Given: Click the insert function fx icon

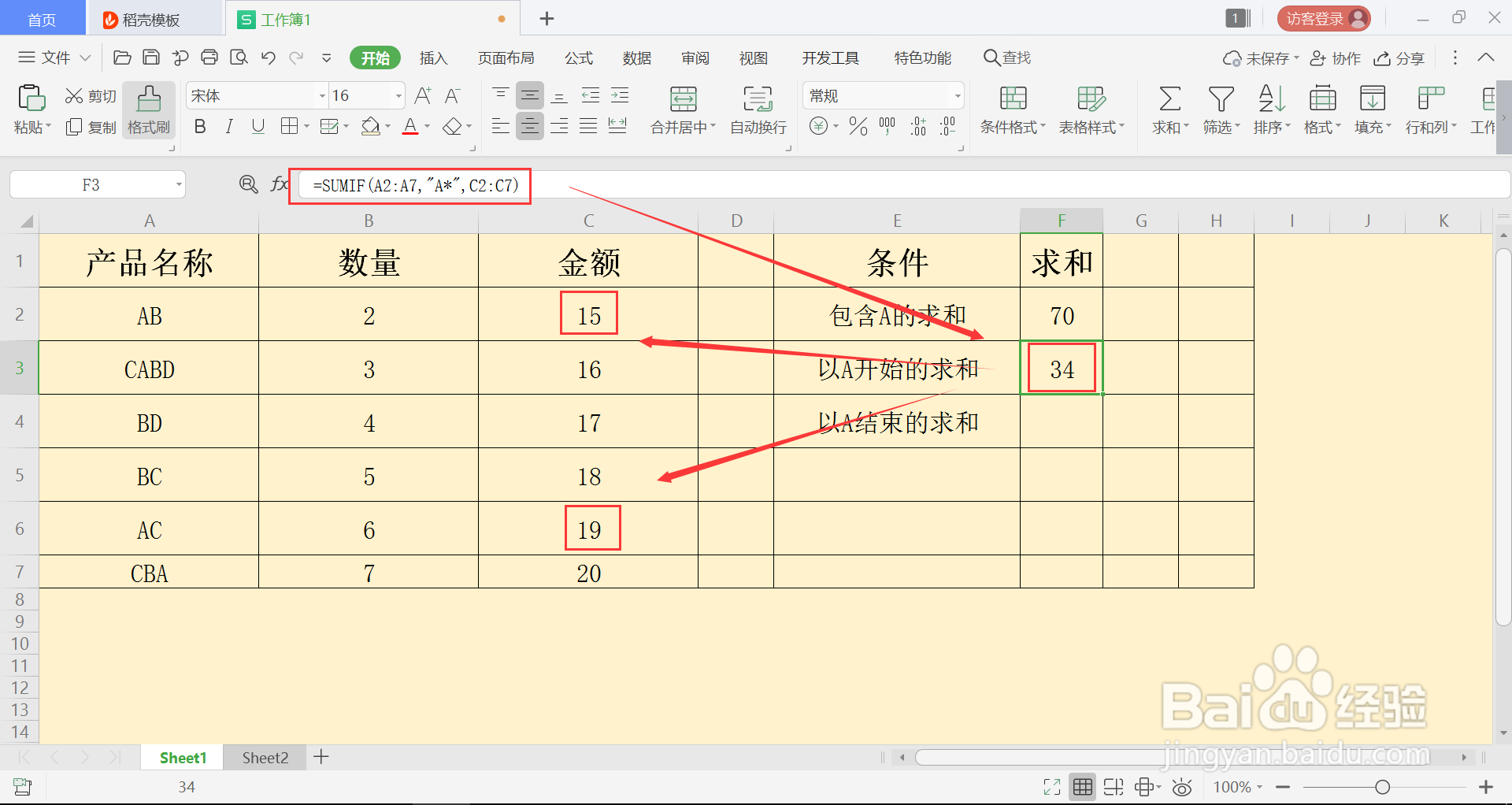Looking at the screenshot, I should (280, 184).
